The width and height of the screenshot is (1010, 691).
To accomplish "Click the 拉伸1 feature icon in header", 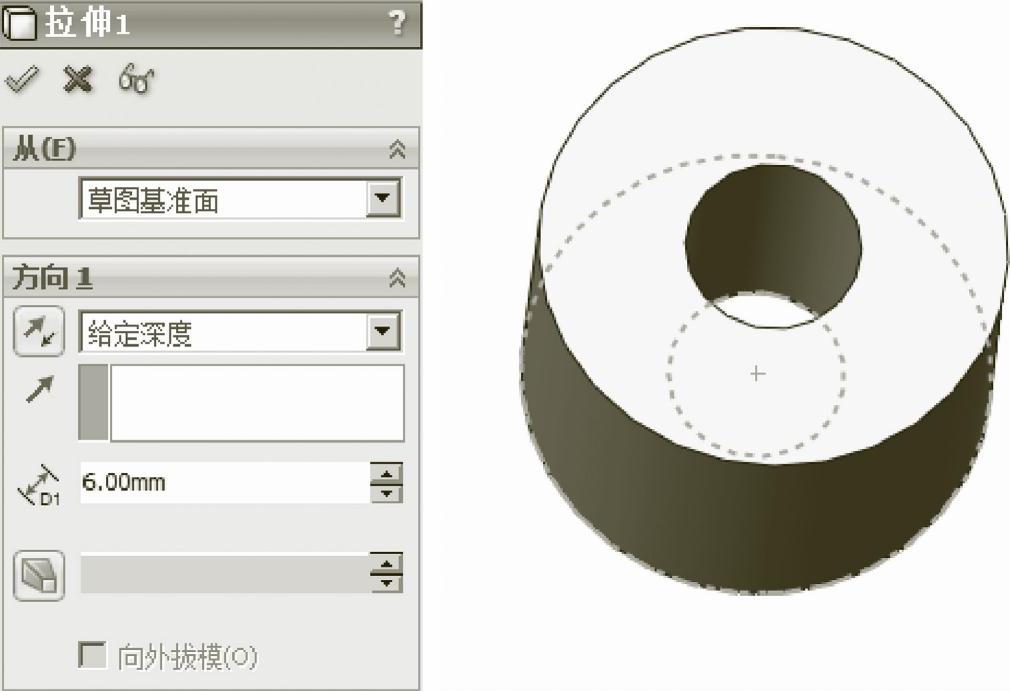I will click(x=19, y=24).
